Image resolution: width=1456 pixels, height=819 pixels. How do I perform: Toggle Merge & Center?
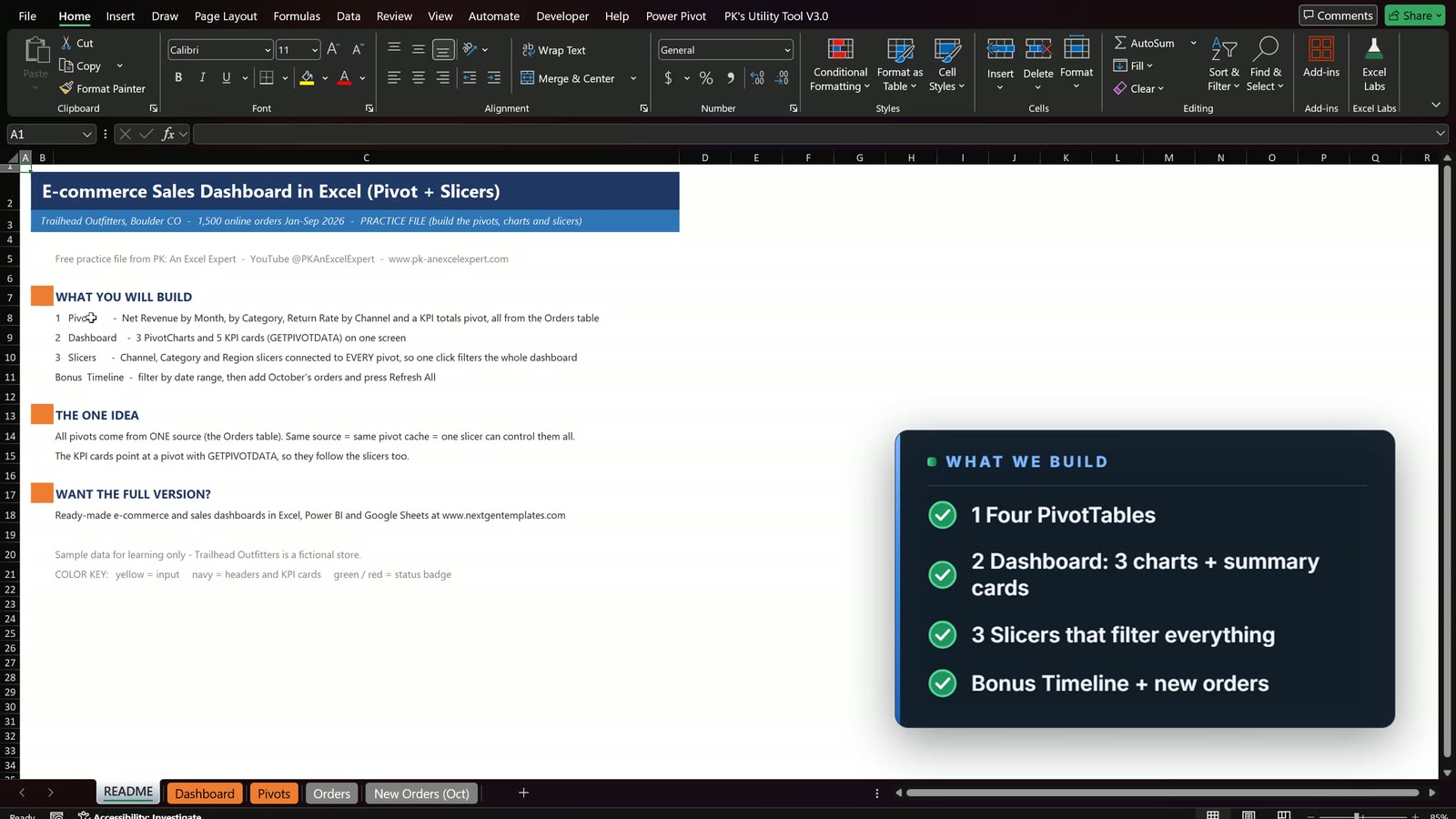[x=568, y=78]
